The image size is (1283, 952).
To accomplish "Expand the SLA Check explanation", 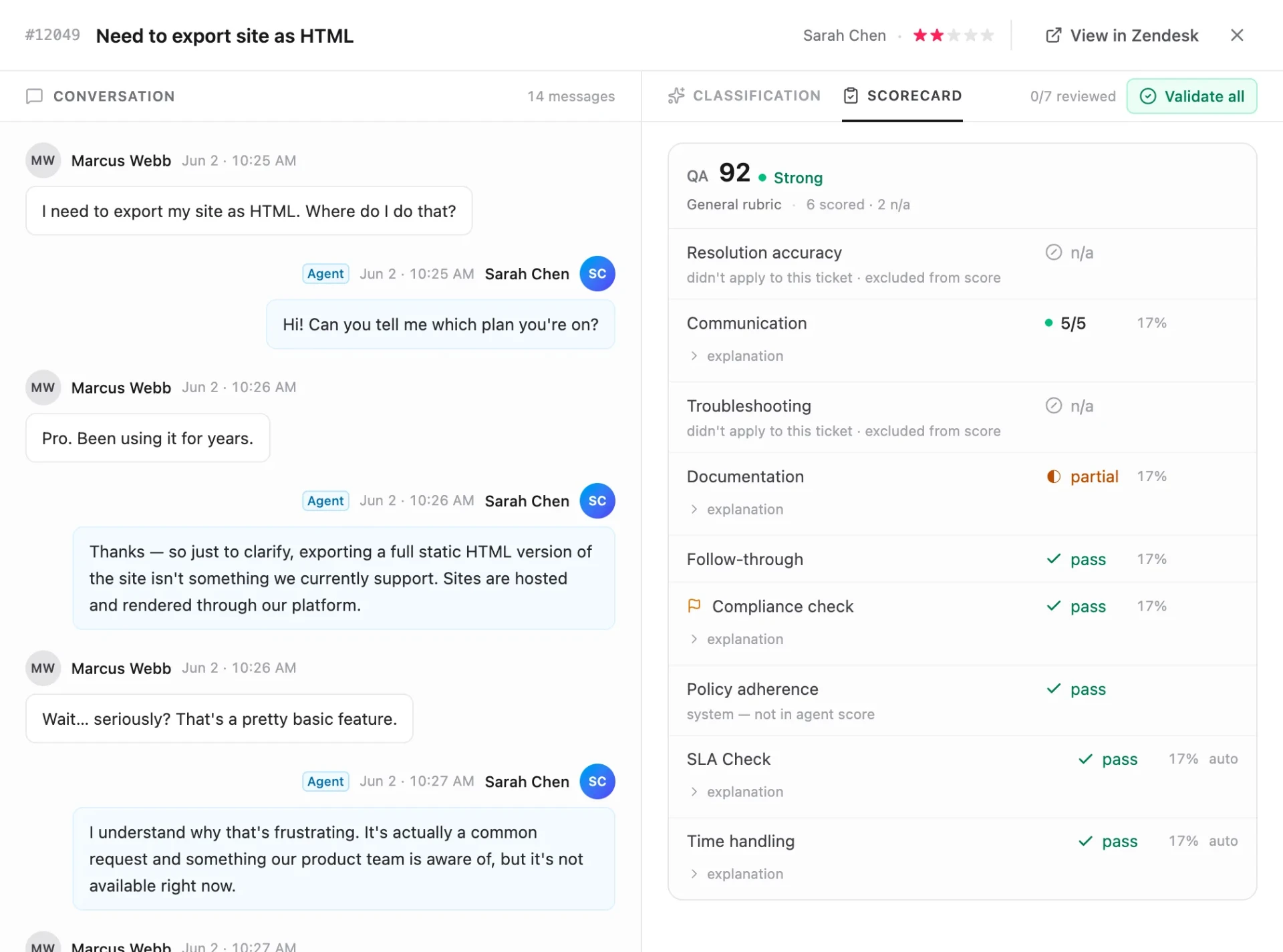I will tap(736, 792).
